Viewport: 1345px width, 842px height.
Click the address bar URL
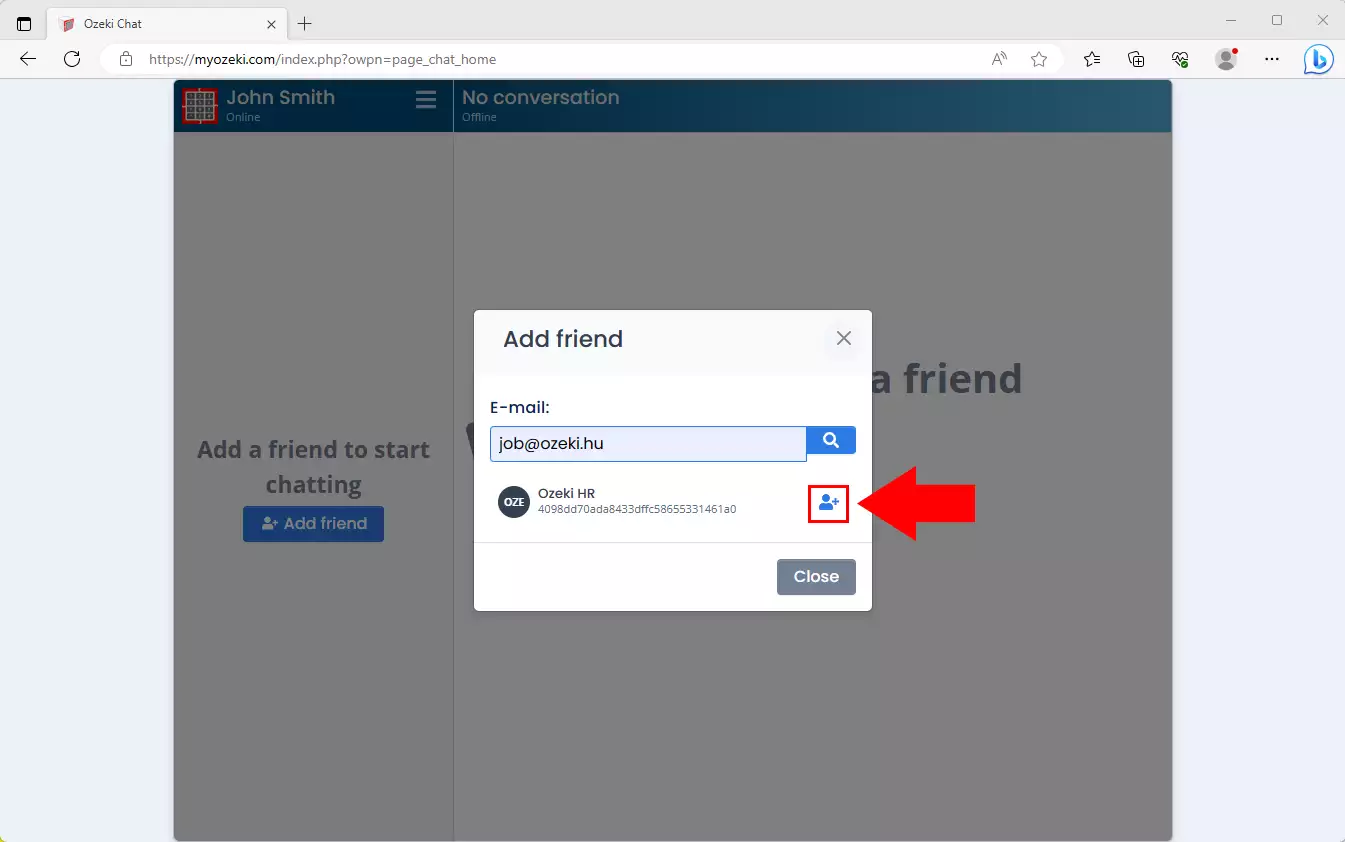tap(322, 59)
